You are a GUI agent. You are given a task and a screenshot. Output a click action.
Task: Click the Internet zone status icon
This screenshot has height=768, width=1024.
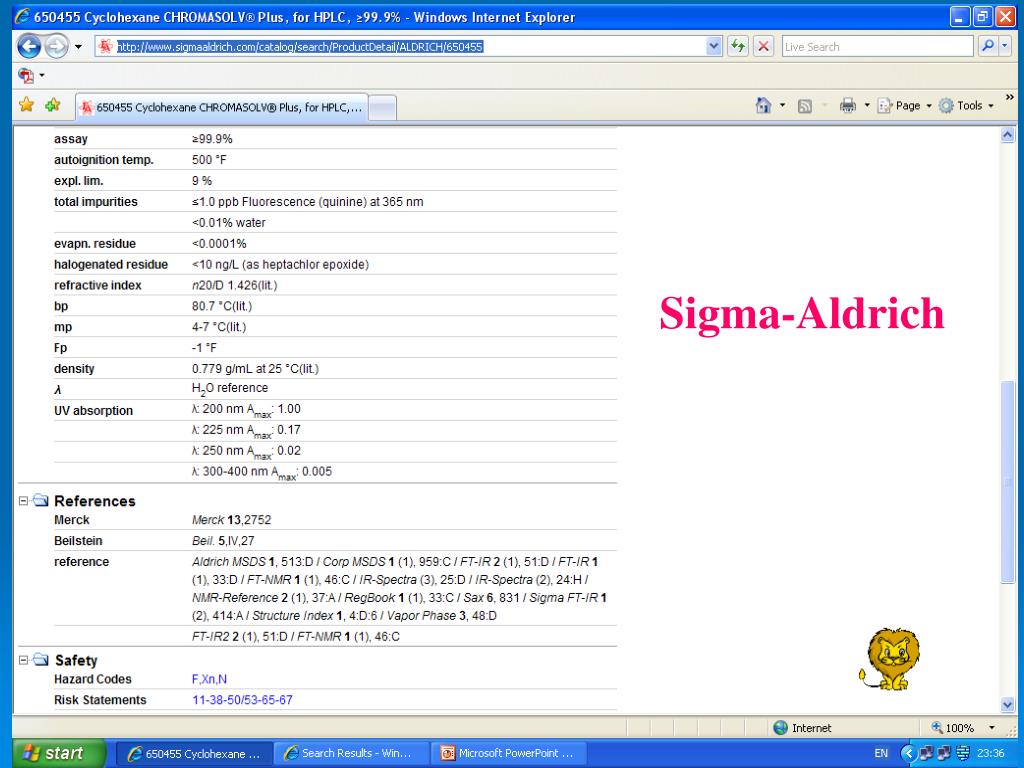(x=780, y=728)
